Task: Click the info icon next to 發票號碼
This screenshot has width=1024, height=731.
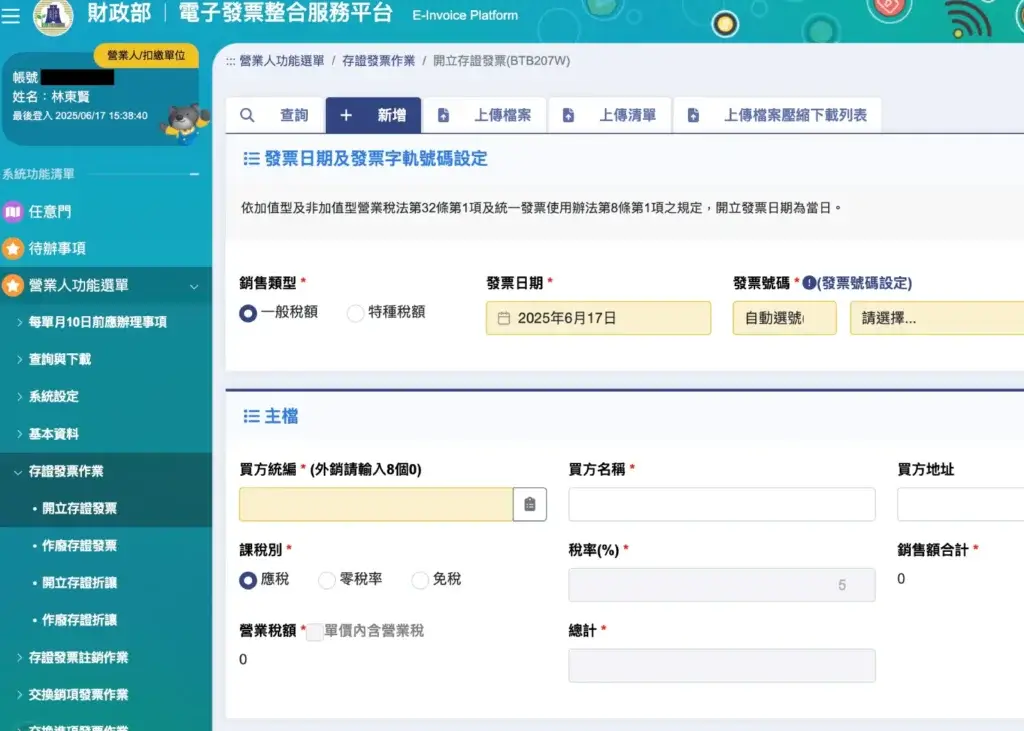Action: coord(809,283)
